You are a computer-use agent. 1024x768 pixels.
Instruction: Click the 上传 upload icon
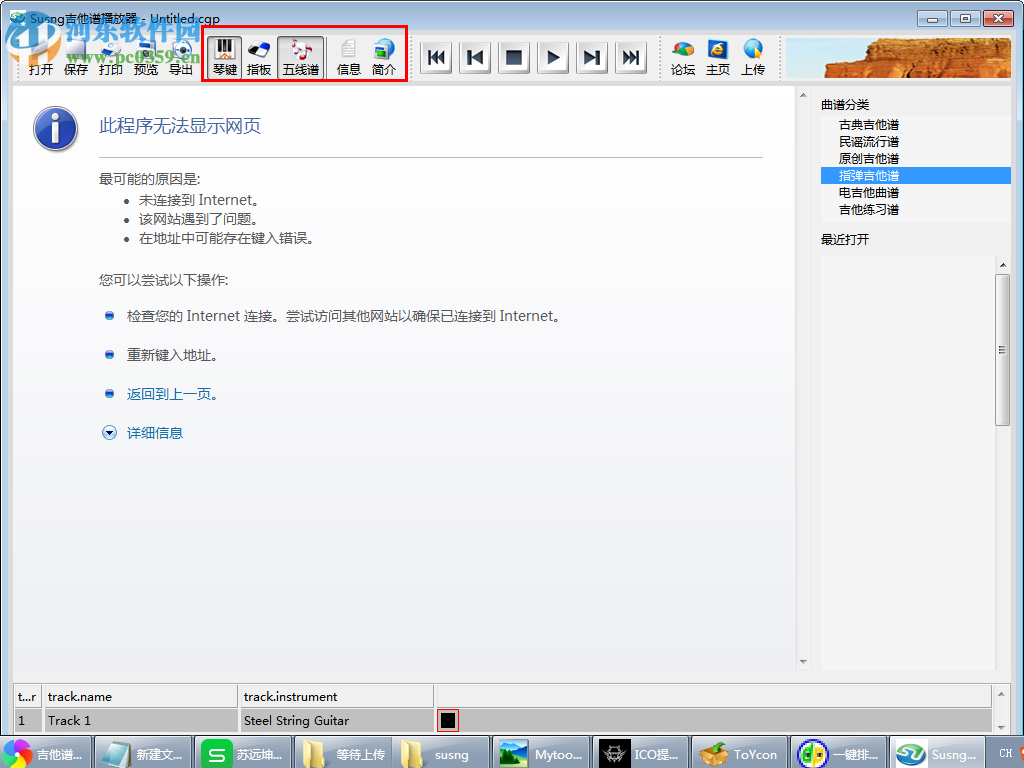pos(753,57)
